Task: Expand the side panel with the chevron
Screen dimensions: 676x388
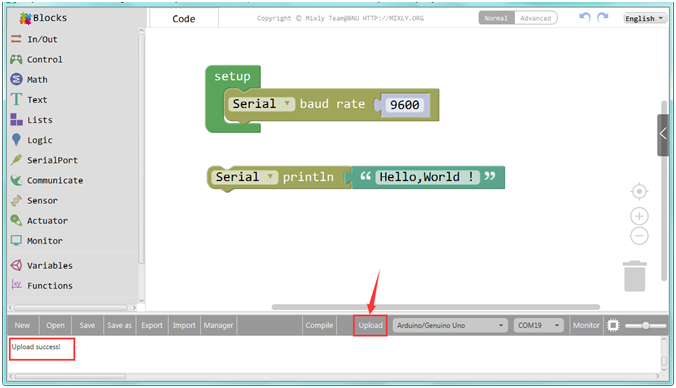Action: click(x=663, y=135)
